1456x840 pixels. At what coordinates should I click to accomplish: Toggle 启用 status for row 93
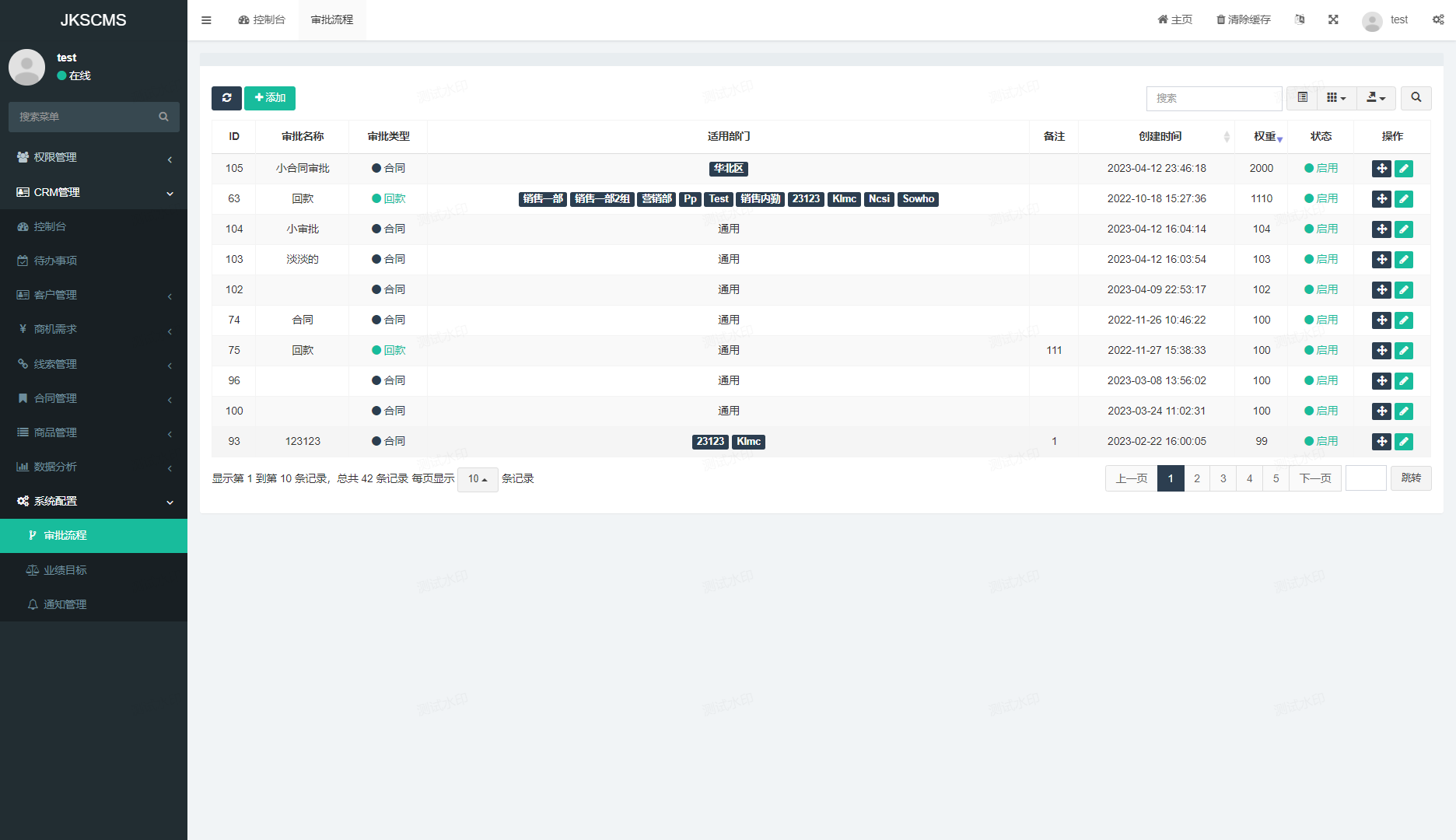[x=1321, y=442]
